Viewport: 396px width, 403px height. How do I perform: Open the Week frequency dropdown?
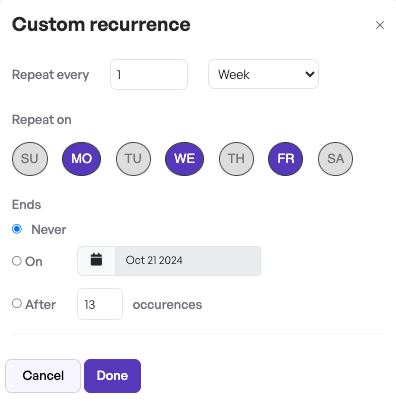[x=263, y=74]
